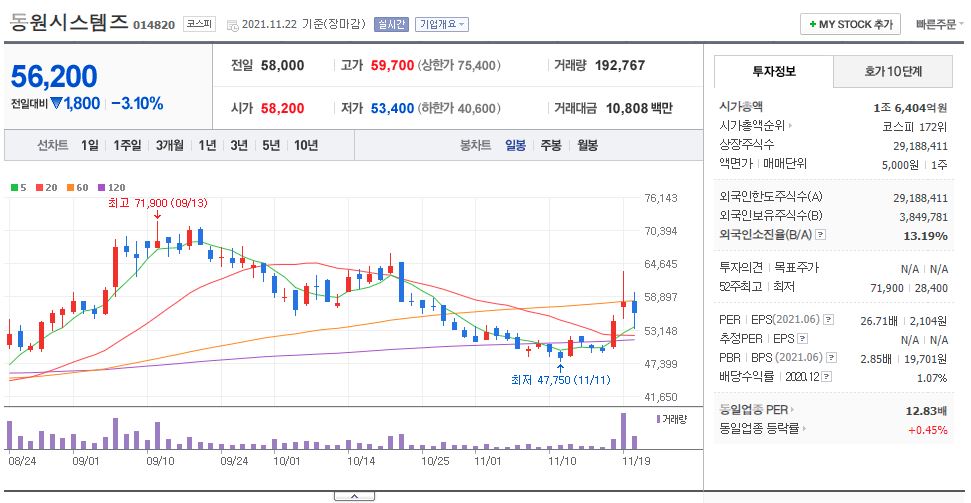Click the 시가총액 value 1조 6,404억원
This screenshot has width=971, height=503.
point(910,107)
